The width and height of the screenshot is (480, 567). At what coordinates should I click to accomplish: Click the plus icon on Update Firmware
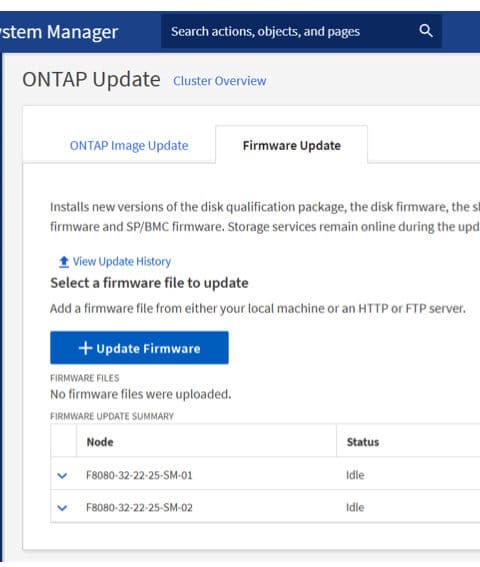coord(86,348)
